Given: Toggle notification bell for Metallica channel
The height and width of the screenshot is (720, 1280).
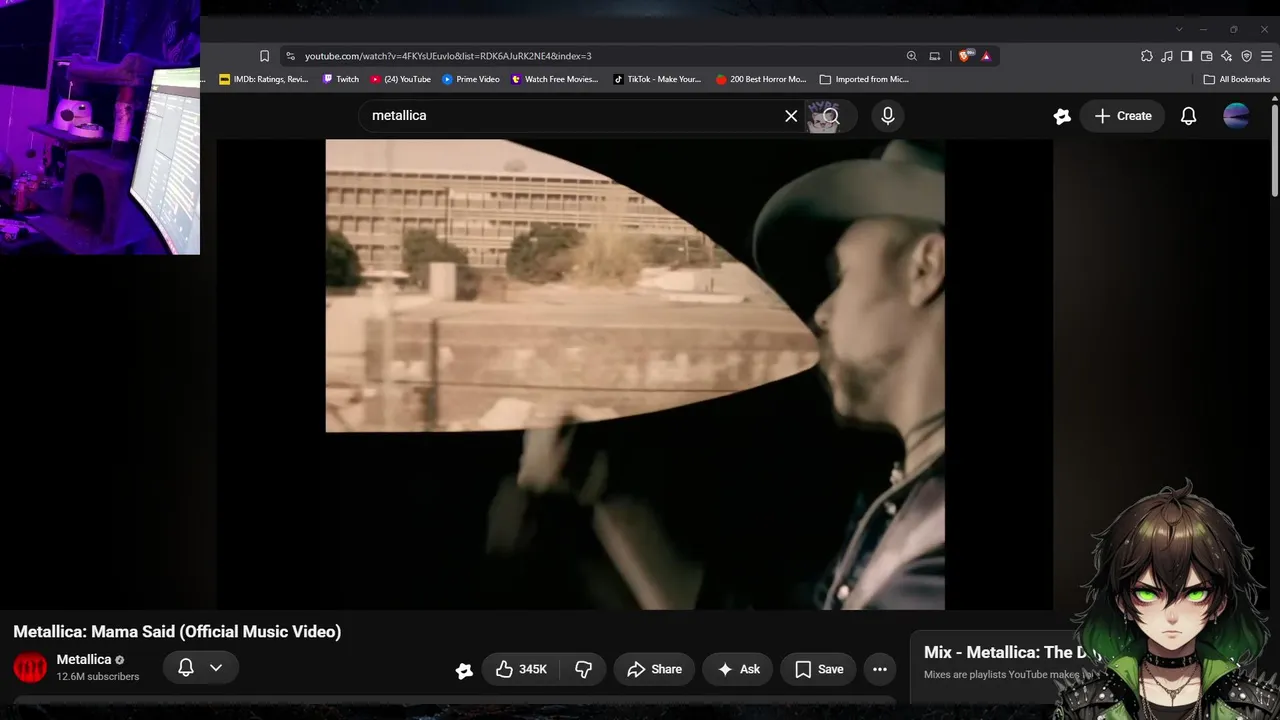Looking at the screenshot, I should point(186,668).
